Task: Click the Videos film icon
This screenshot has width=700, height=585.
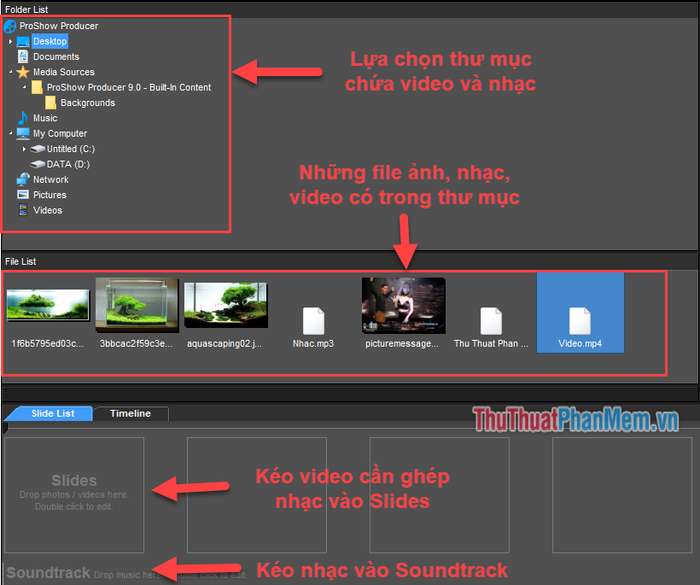Action: pyautogui.click(x=23, y=210)
